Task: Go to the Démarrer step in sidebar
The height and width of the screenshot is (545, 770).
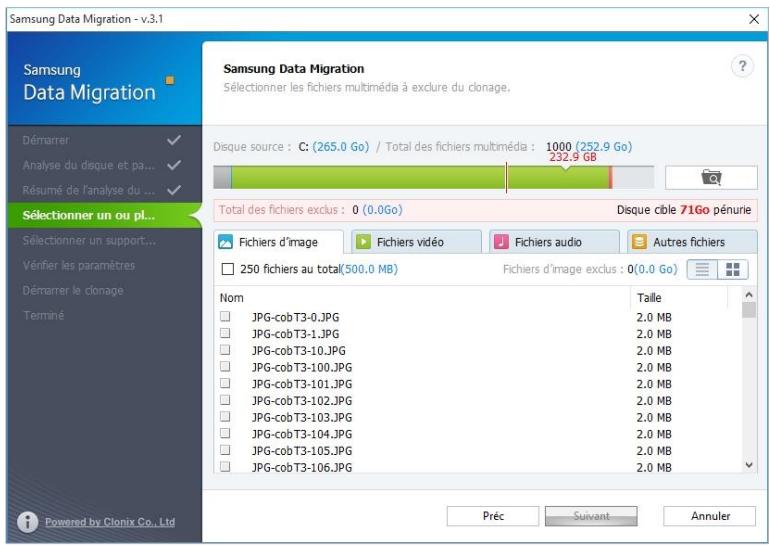Action: 105,140
